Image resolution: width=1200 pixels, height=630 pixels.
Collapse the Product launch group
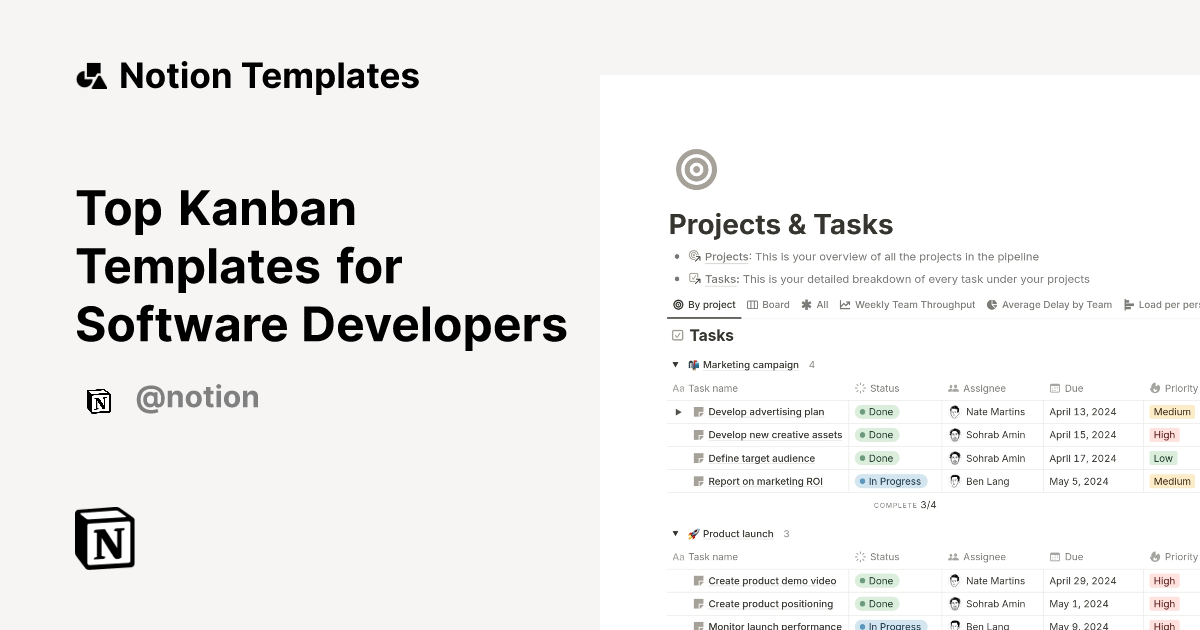pos(675,533)
